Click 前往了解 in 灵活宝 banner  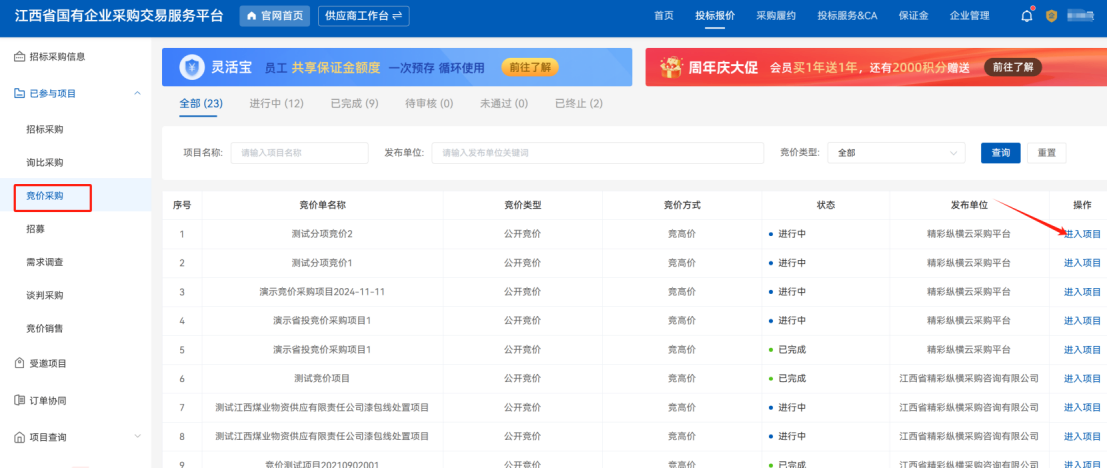529,68
